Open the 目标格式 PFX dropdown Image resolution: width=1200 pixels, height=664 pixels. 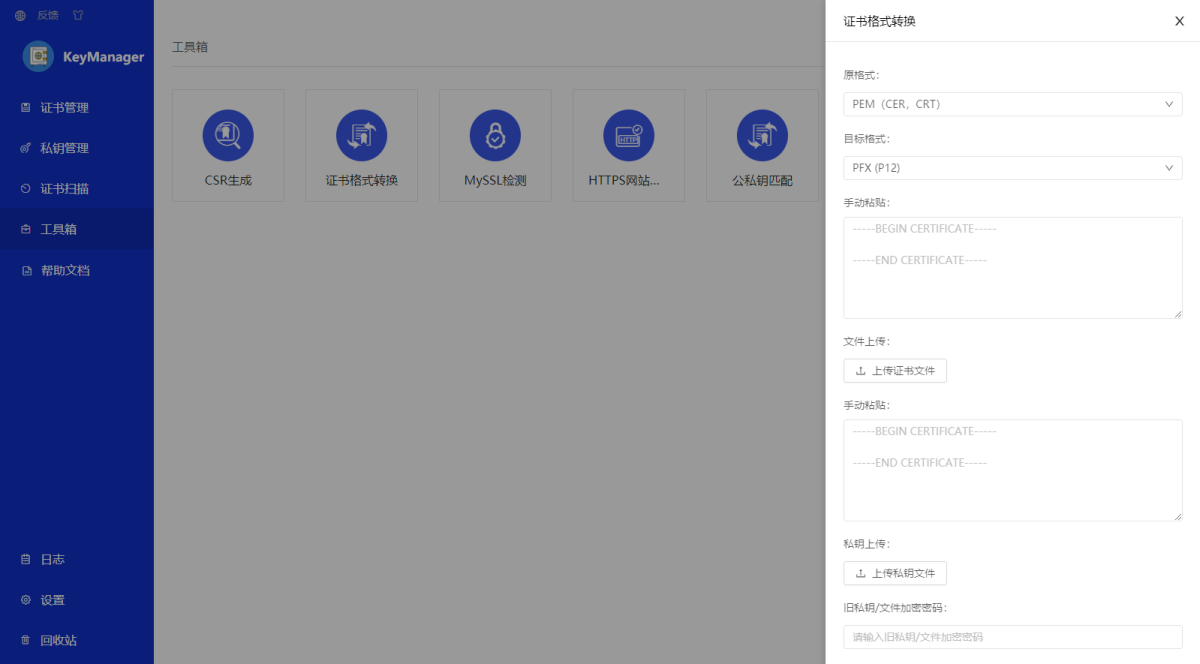[1012, 168]
